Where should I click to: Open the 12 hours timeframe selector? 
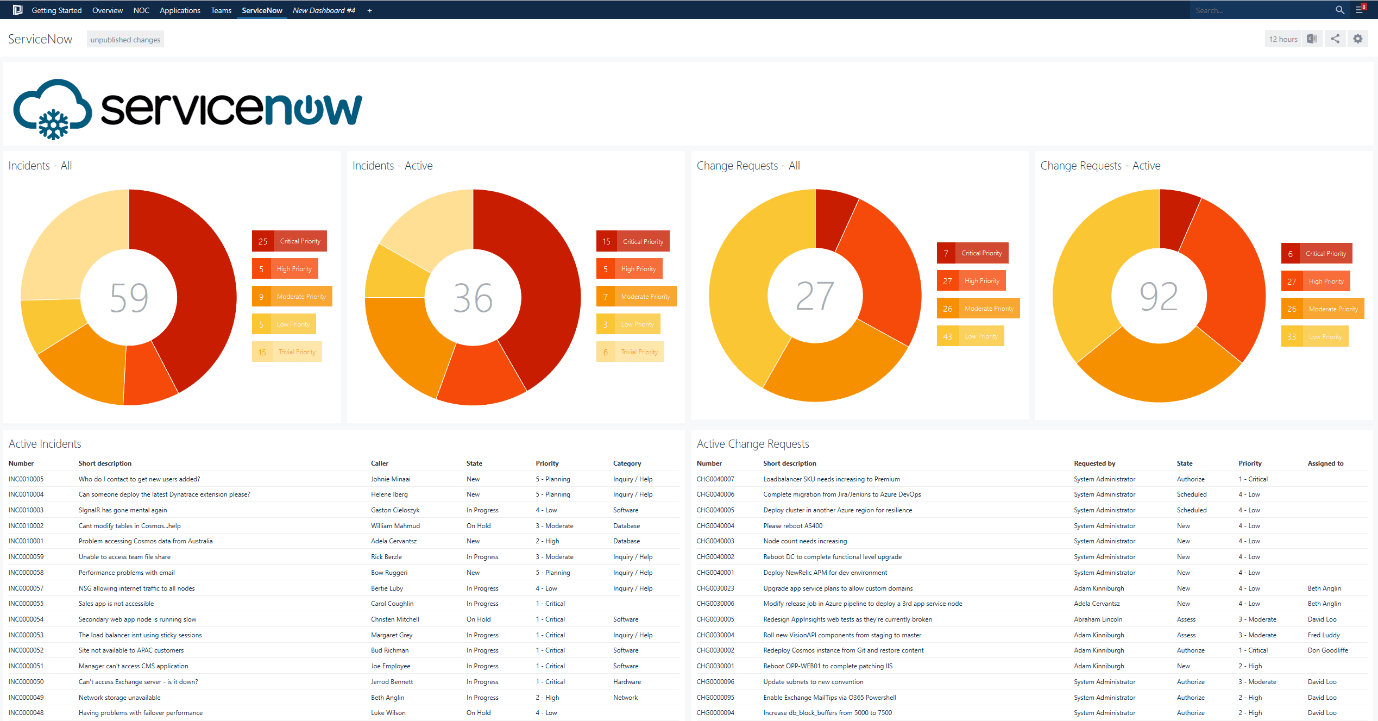1283,39
